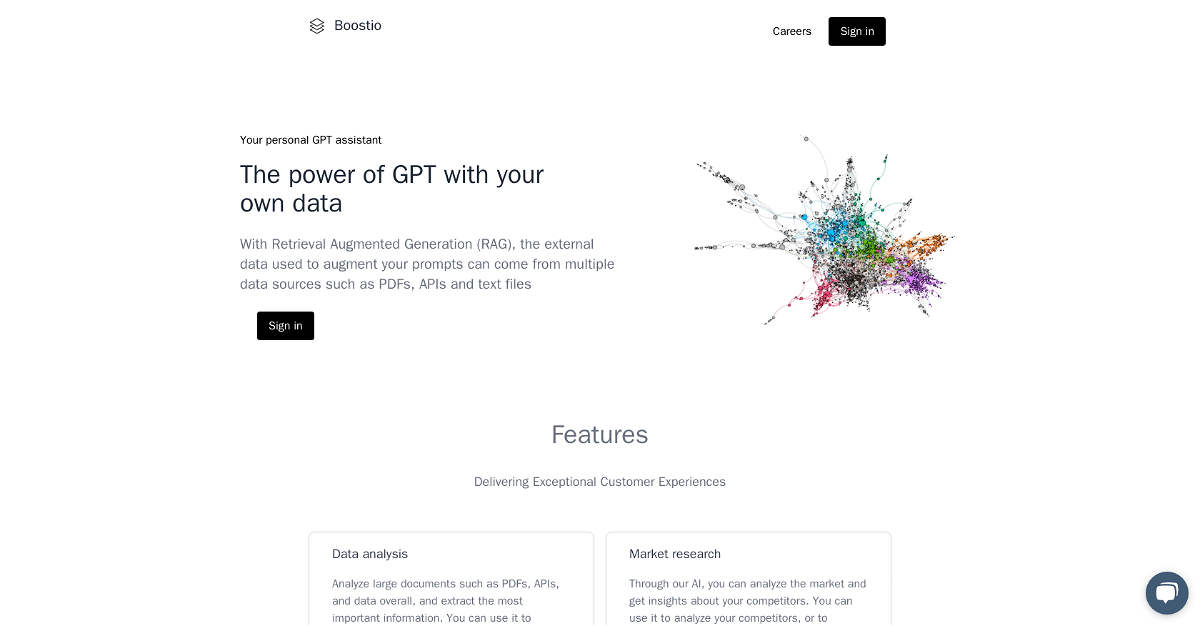The width and height of the screenshot is (1200, 626).
Task: Click the Features section heading
Action: [x=600, y=435]
